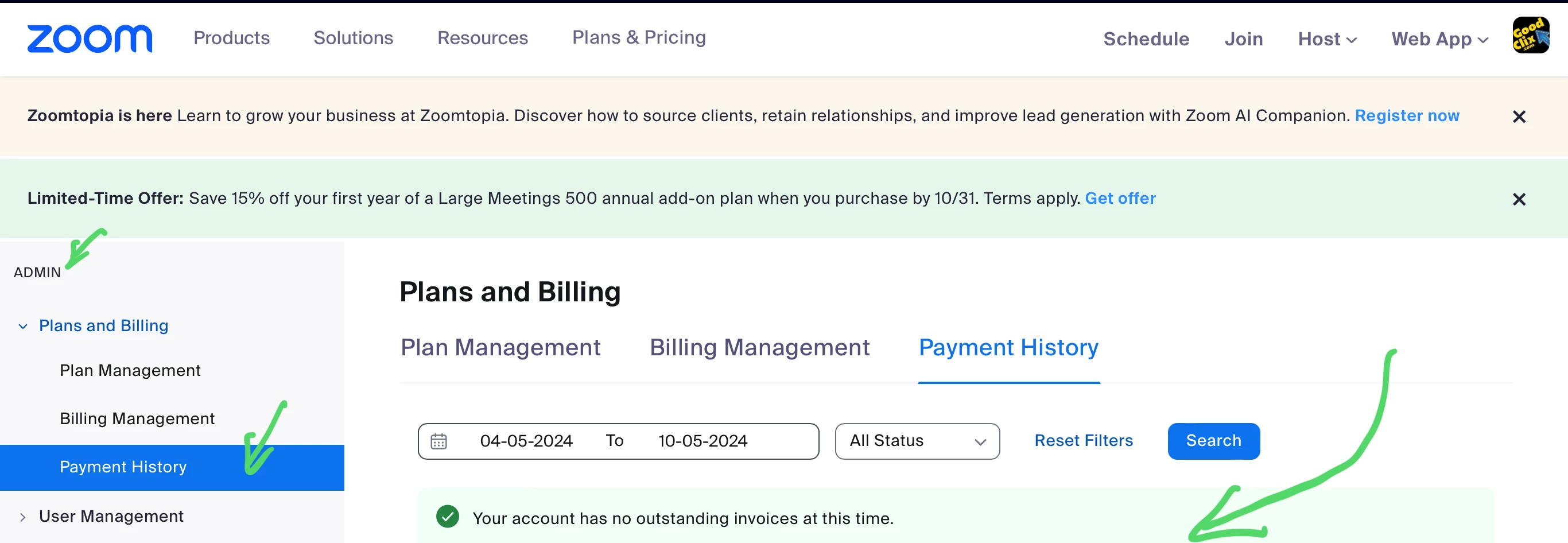
Task: Click the blue Search button
Action: coord(1213,441)
